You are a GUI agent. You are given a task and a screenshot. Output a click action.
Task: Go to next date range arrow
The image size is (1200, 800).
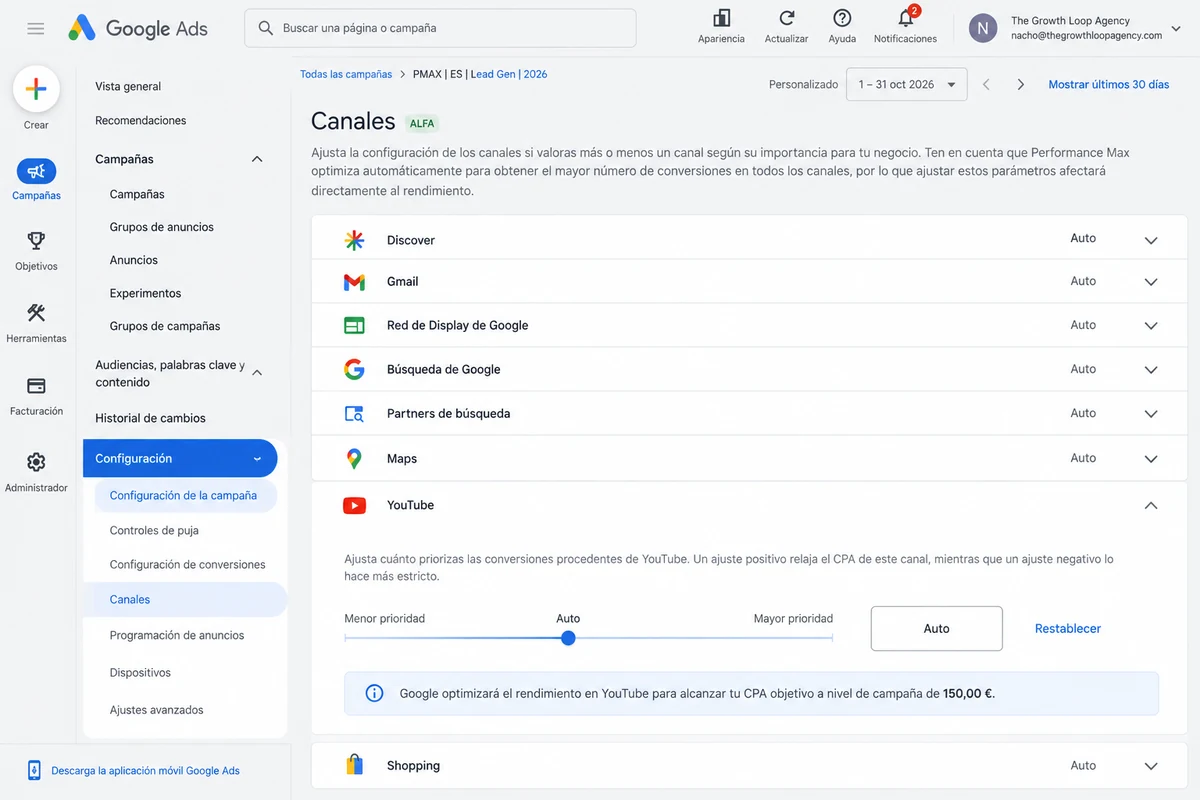[1020, 85]
